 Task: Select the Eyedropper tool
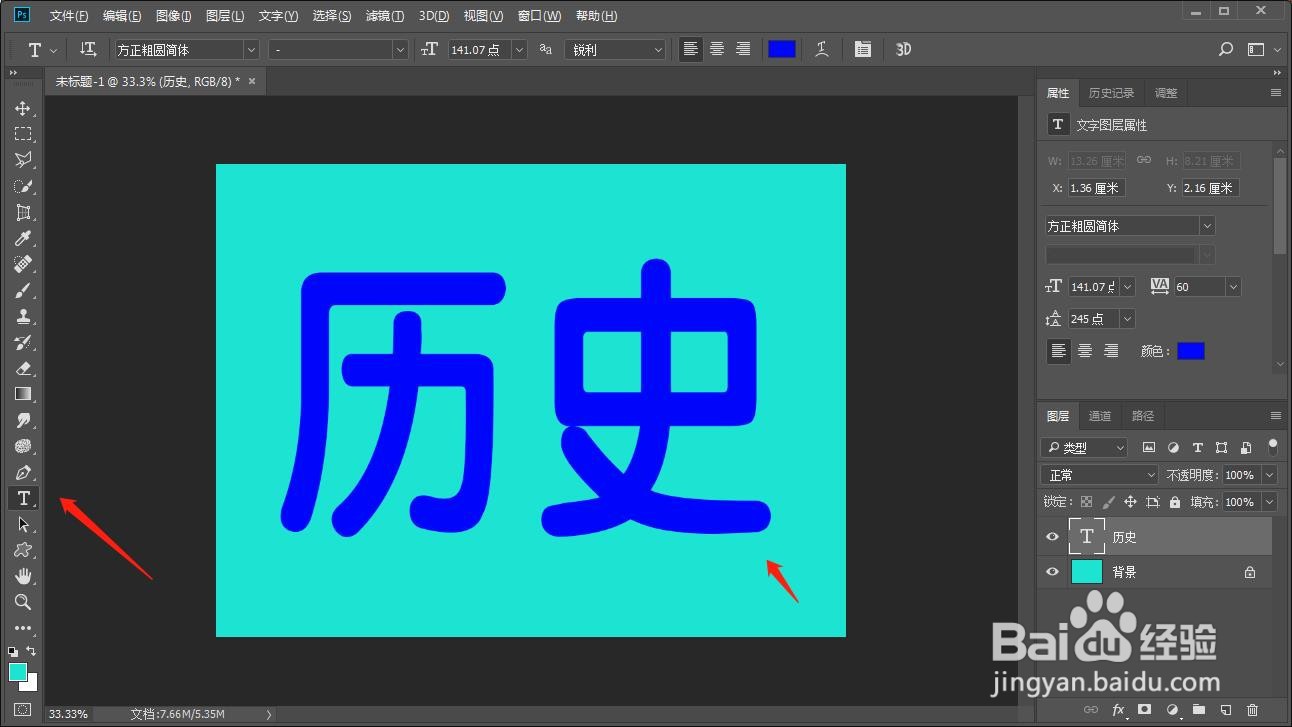tap(23, 238)
